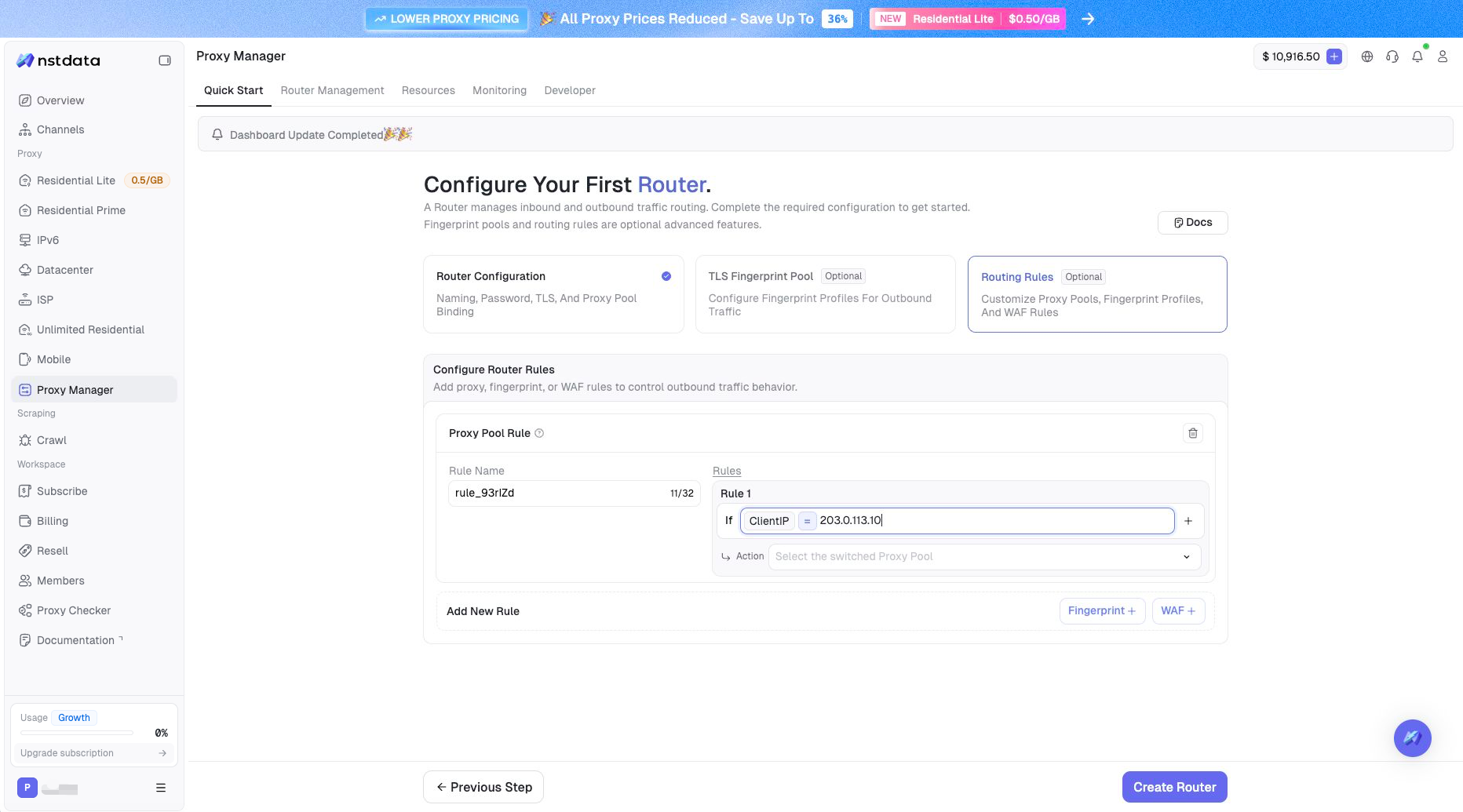Change the equals operator
The height and width of the screenshot is (812, 1463).
tap(807, 521)
